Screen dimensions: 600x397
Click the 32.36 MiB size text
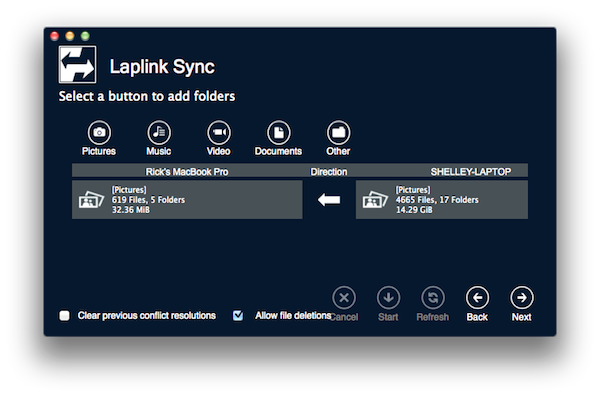[130, 210]
